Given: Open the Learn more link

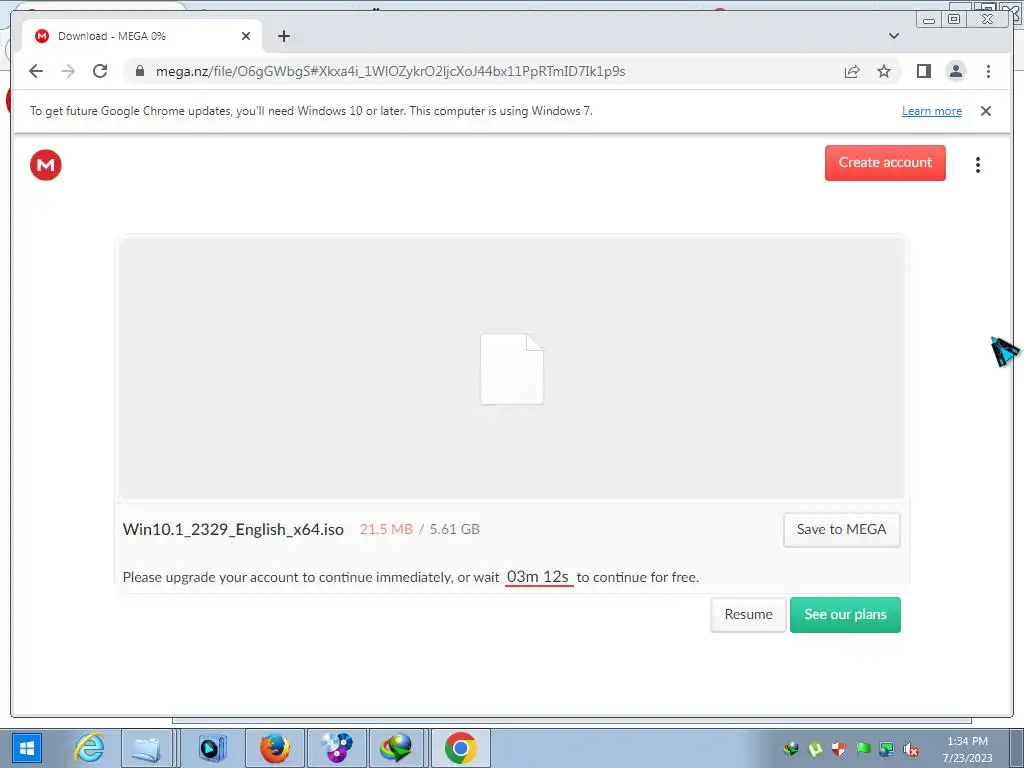Looking at the screenshot, I should click(x=931, y=111).
